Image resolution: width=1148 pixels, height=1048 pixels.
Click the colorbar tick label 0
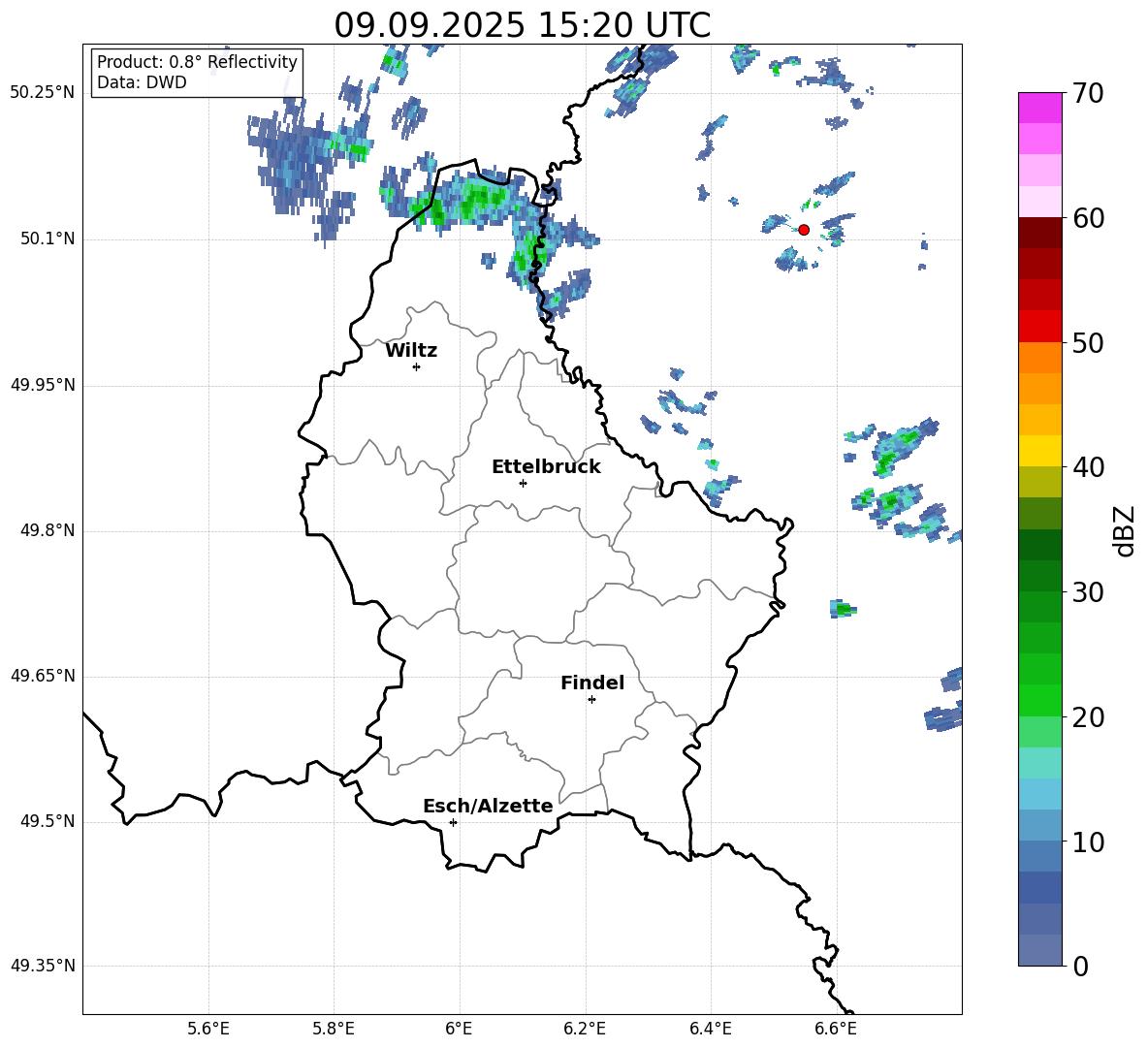1080,967
